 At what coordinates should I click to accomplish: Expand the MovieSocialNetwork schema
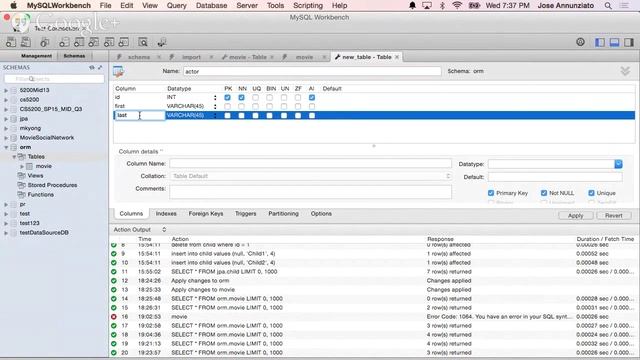coord(6,138)
